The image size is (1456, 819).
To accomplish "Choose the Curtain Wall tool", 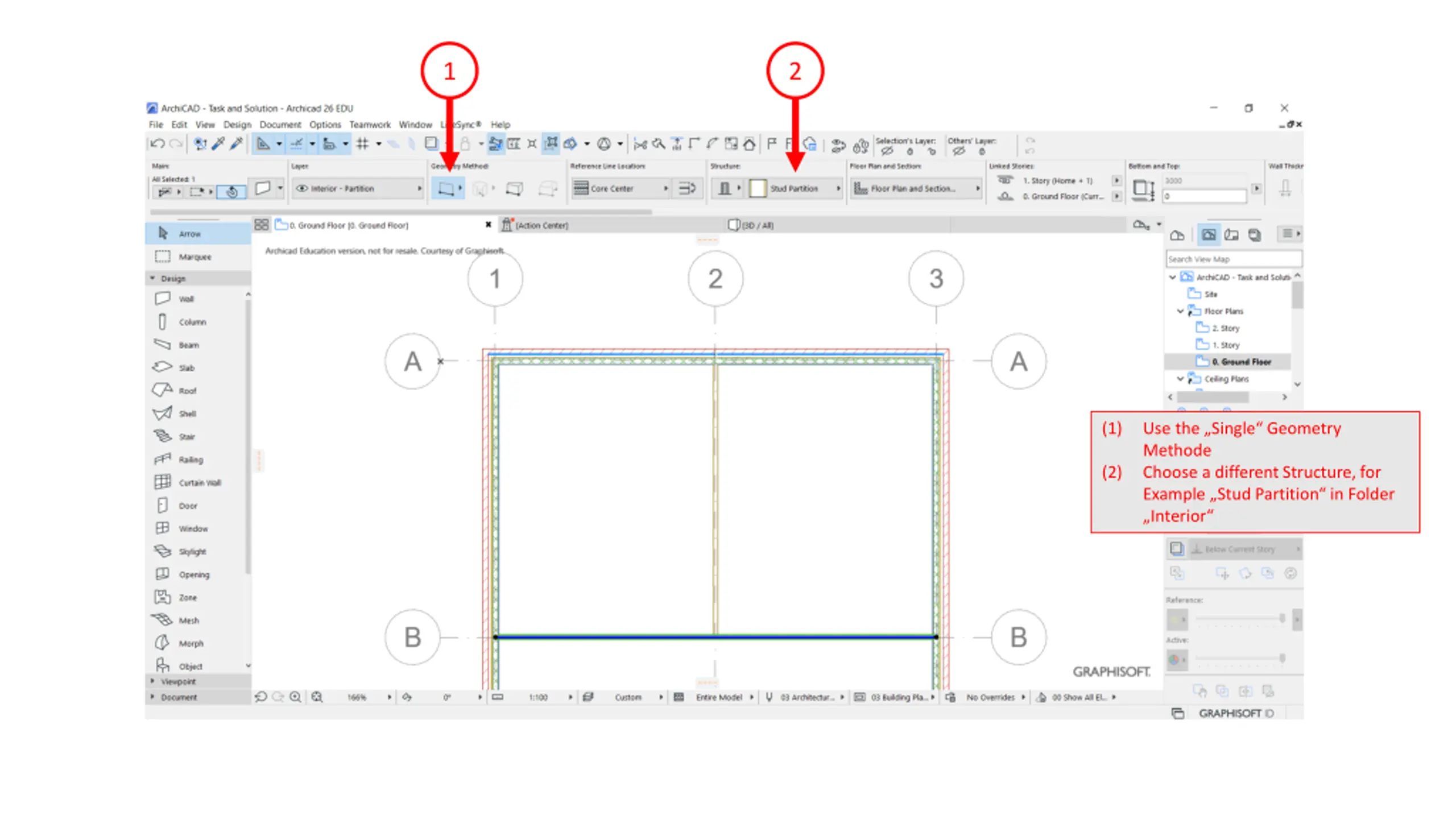I will (x=199, y=482).
